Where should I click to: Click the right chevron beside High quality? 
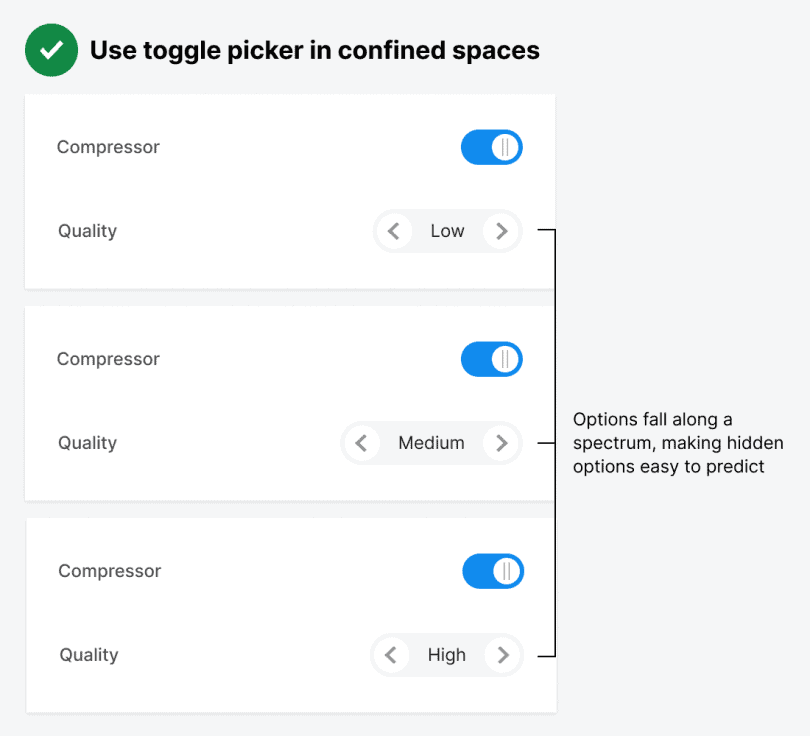click(x=502, y=655)
